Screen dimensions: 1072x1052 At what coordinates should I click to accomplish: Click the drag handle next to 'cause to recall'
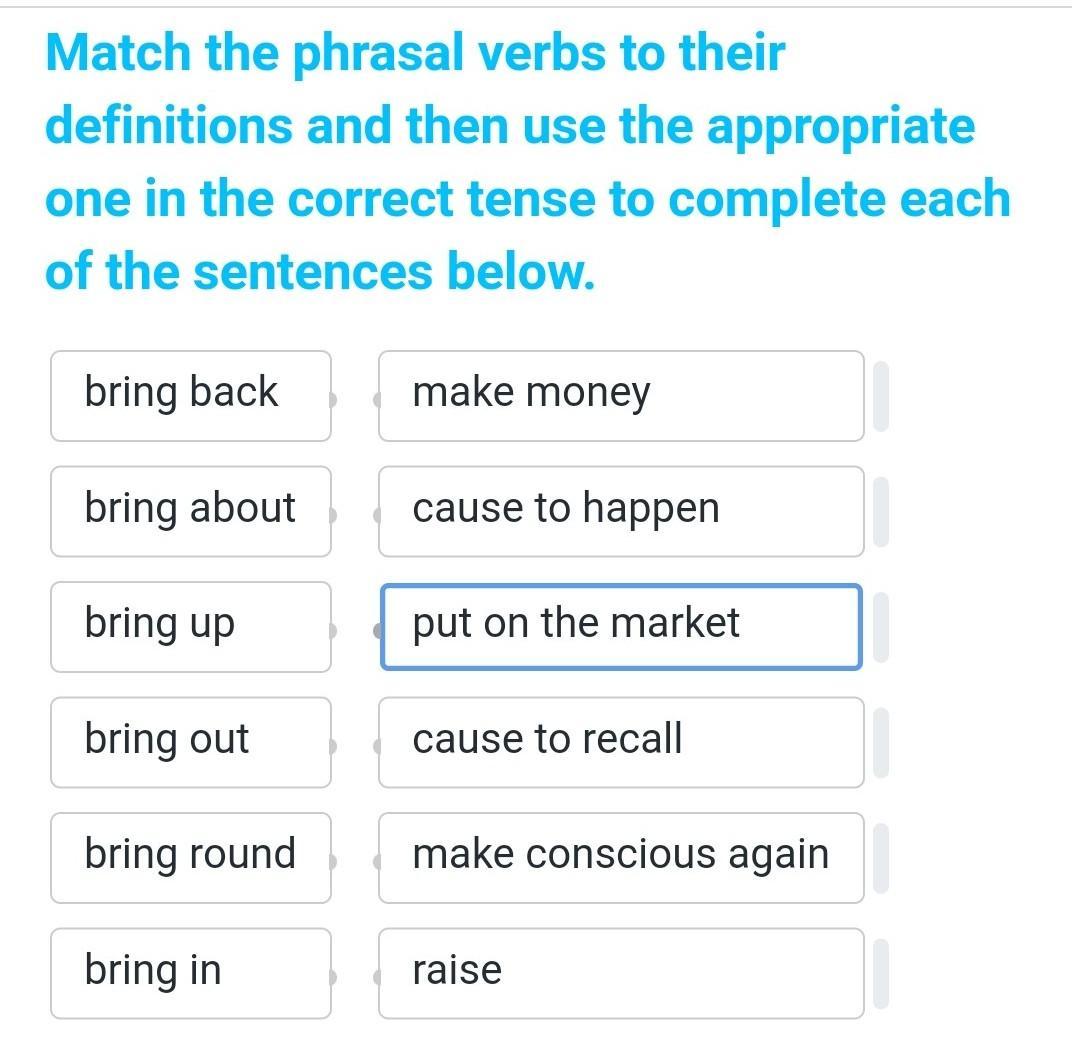(880, 742)
